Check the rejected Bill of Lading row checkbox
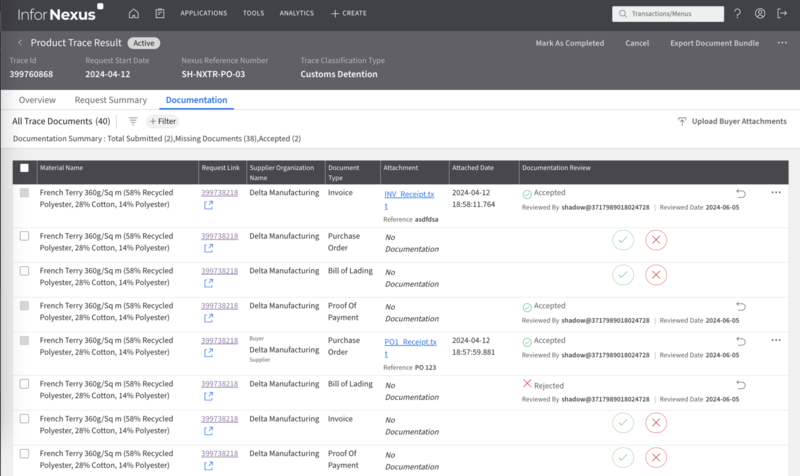The width and height of the screenshot is (800, 476). (24, 383)
